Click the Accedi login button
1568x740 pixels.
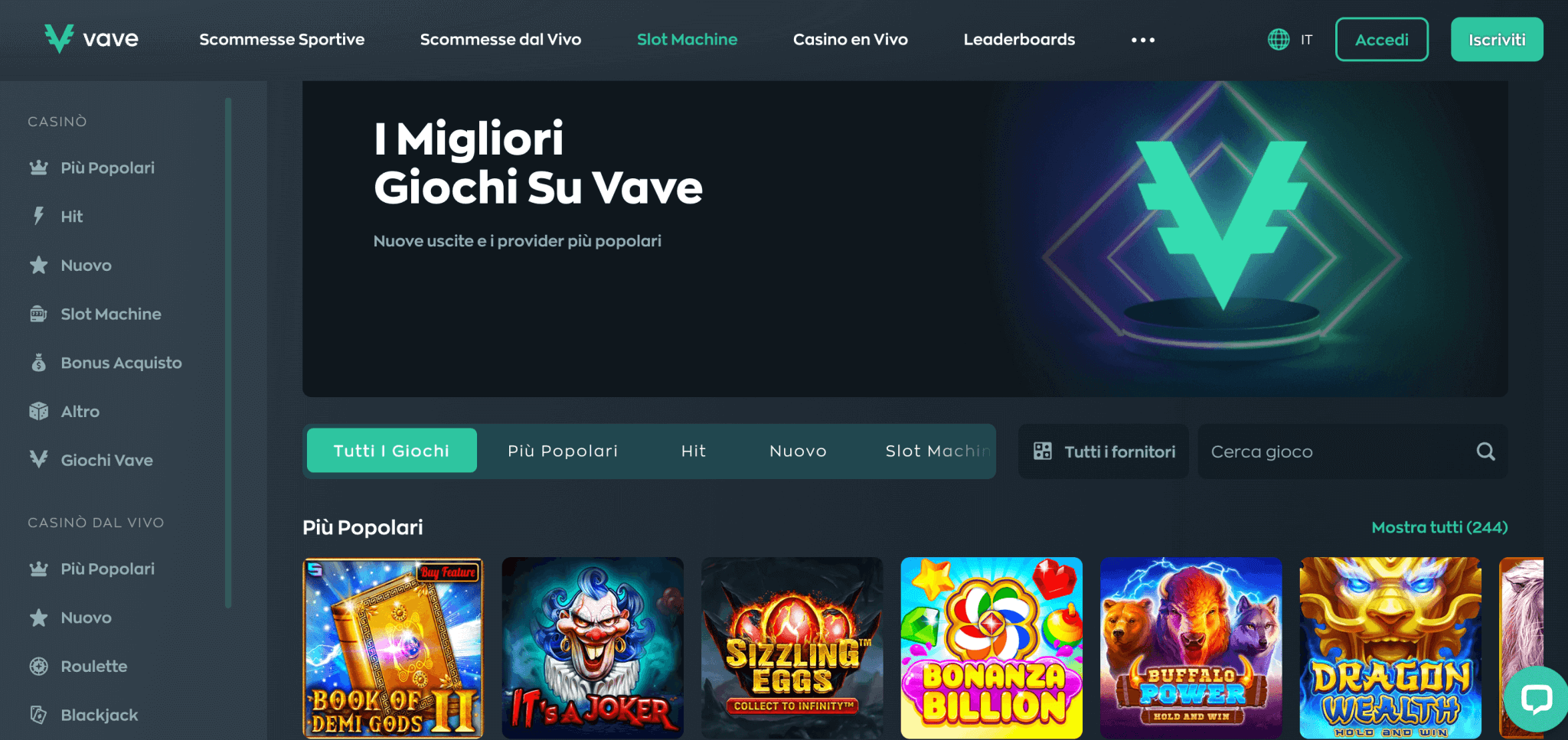point(1382,39)
